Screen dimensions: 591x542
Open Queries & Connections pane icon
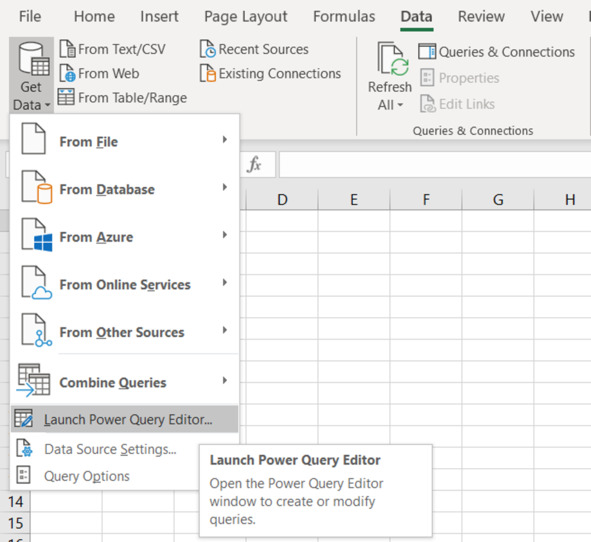[427, 52]
